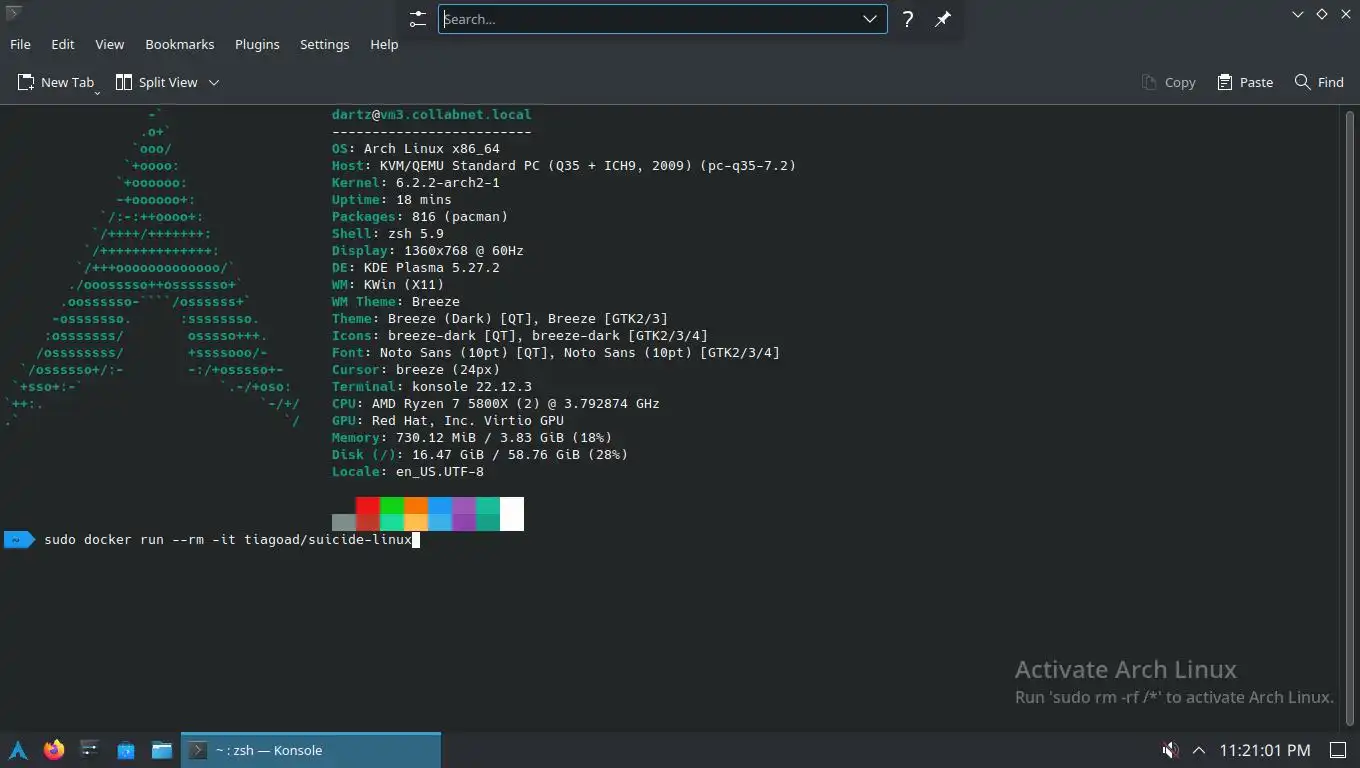The image size is (1360, 768).
Task: Open the Bookmarks menu
Action: [x=180, y=44]
